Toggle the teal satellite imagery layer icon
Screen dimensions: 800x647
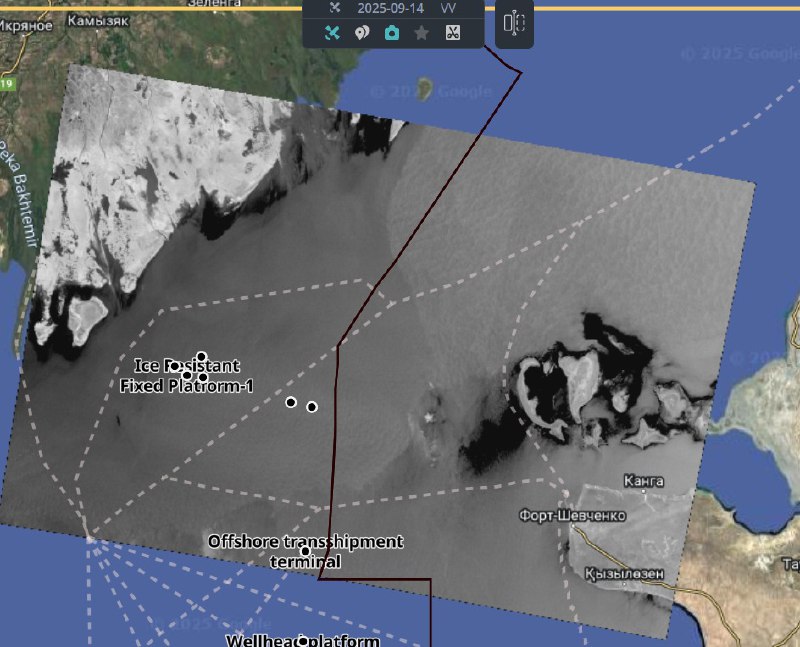pos(333,33)
